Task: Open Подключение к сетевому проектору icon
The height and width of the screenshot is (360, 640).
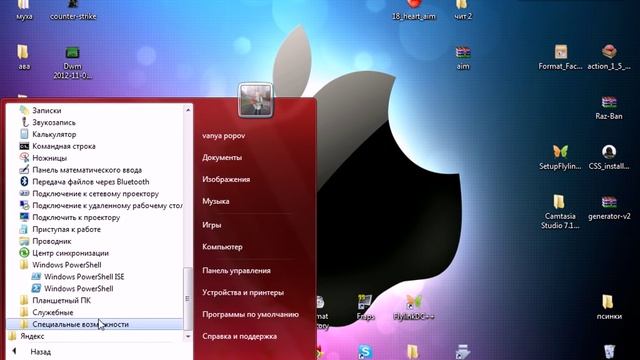Action: (x=24, y=193)
